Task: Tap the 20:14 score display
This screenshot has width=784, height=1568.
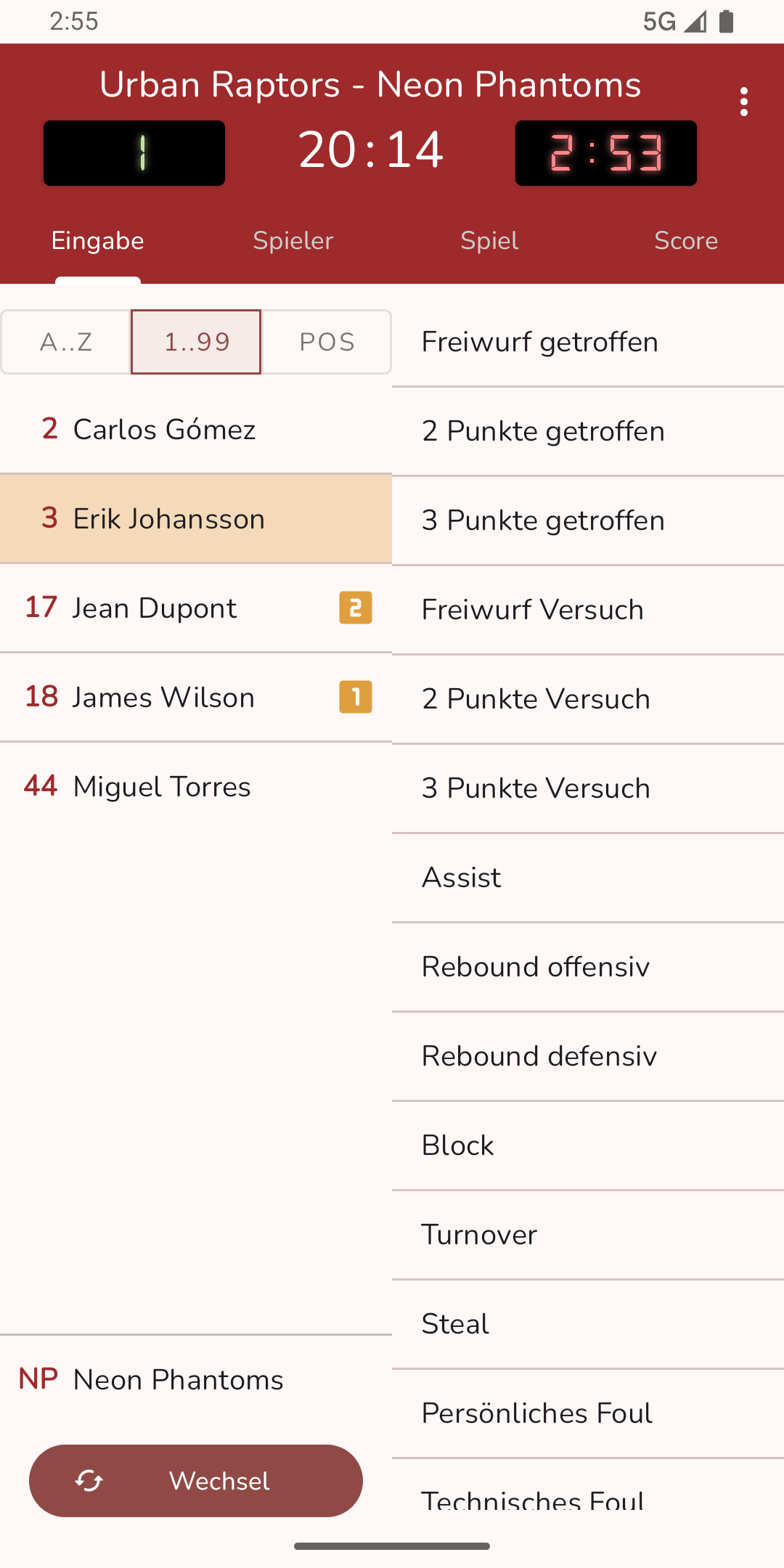Action: tap(370, 150)
